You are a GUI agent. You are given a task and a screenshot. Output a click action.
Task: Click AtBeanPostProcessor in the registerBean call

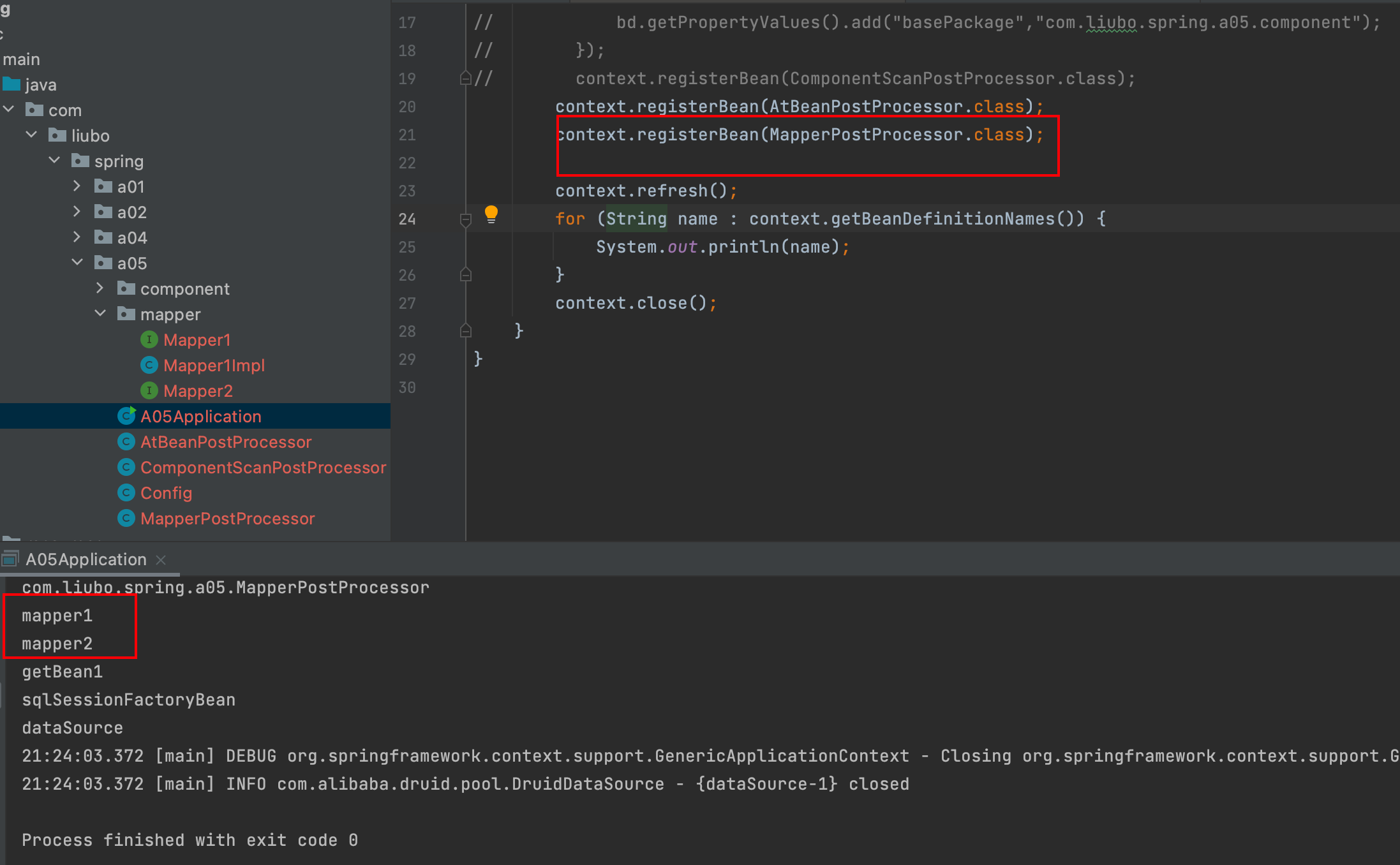point(866,107)
